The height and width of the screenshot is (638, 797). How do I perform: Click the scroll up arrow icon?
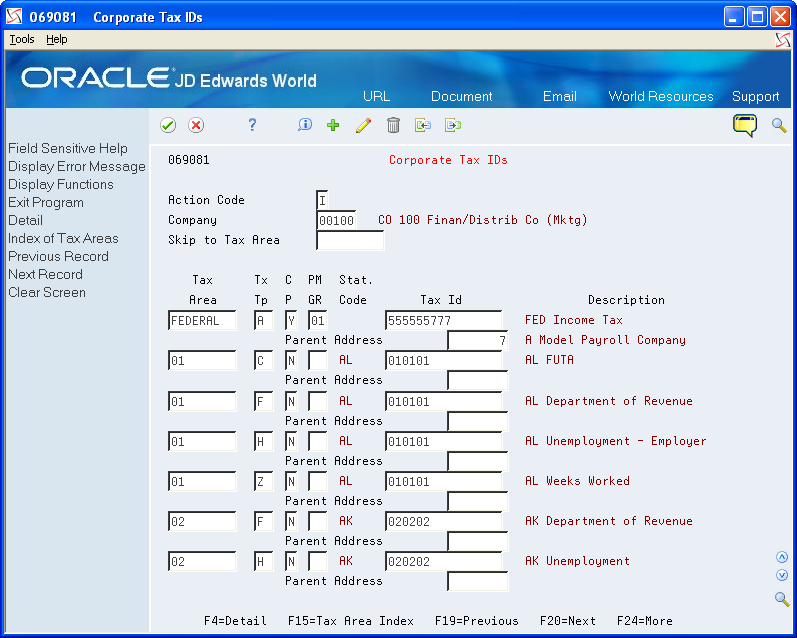click(782, 557)
